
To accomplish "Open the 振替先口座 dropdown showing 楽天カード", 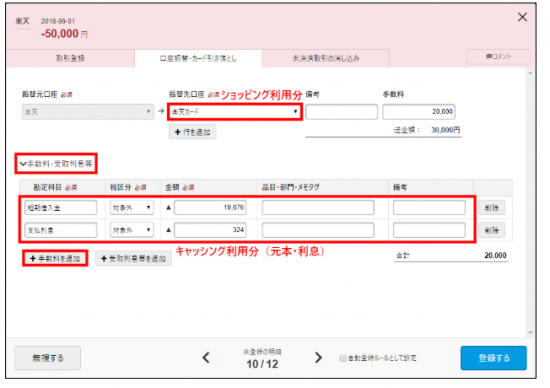I will (x=235, y=112).
